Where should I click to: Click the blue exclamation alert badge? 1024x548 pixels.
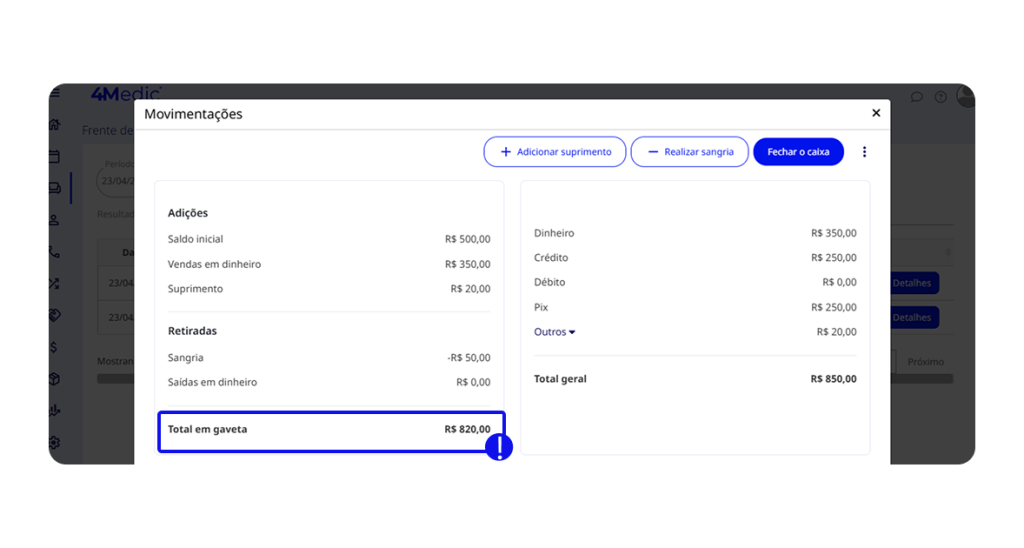click(499, 447)
